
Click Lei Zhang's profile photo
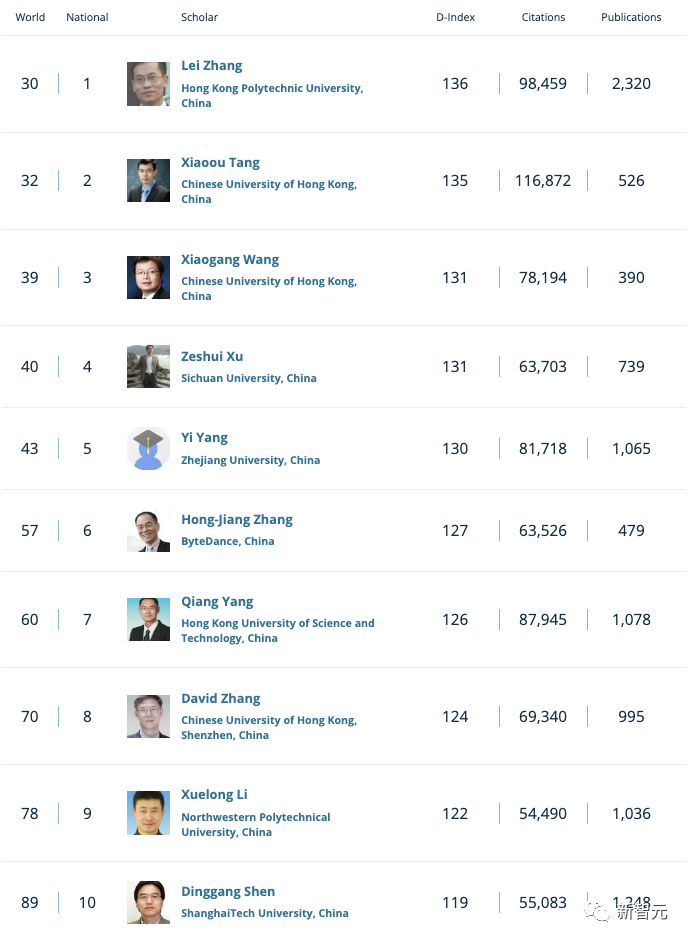coord(148,84)
